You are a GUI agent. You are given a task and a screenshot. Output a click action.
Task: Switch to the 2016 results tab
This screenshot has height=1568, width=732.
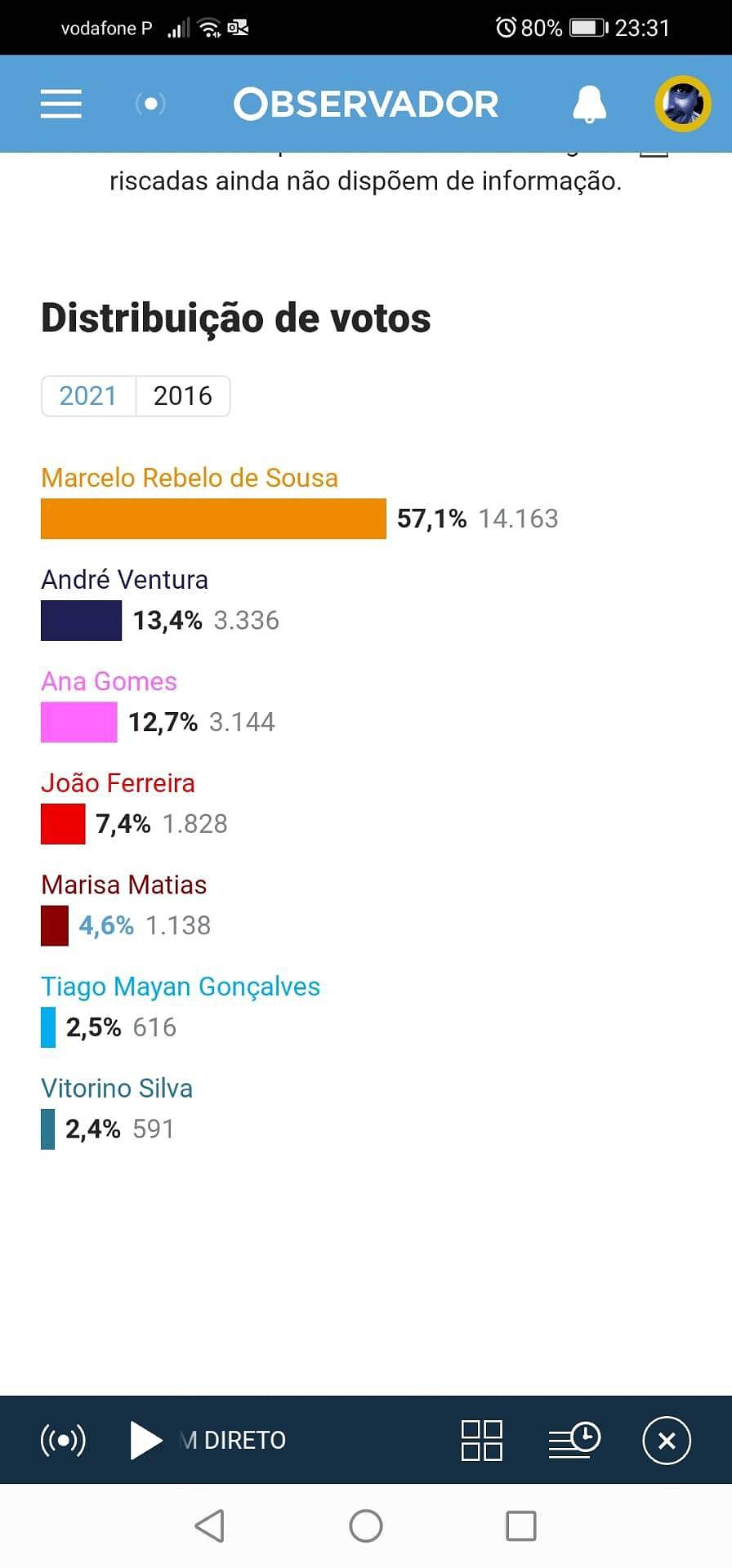(183, 396)
